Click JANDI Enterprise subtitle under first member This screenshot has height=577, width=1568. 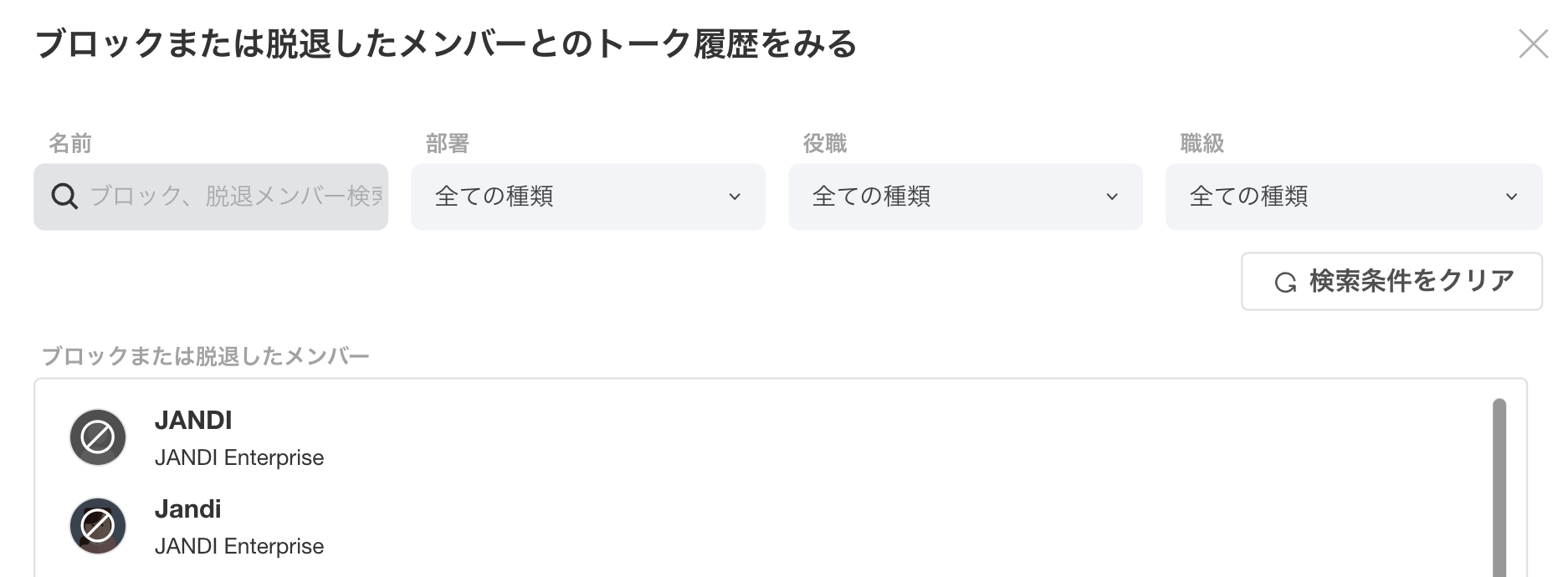tap(239, 457)
